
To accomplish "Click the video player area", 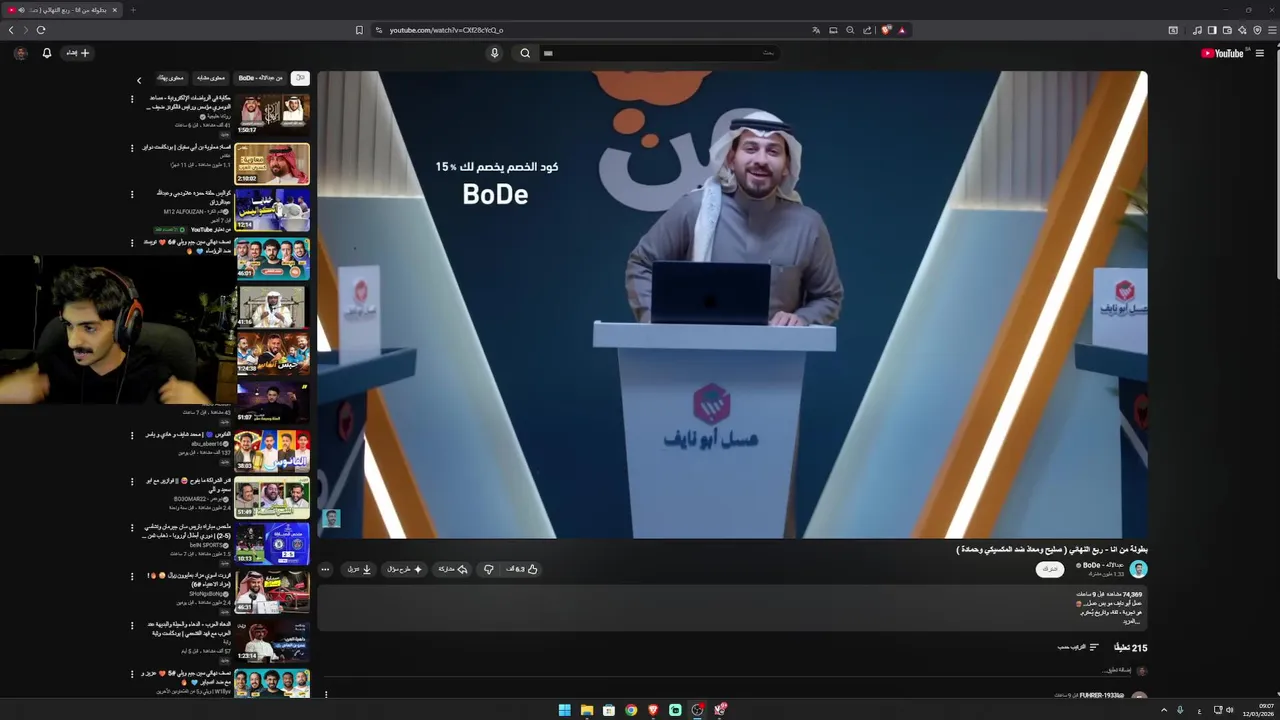I will pos(732,304).
